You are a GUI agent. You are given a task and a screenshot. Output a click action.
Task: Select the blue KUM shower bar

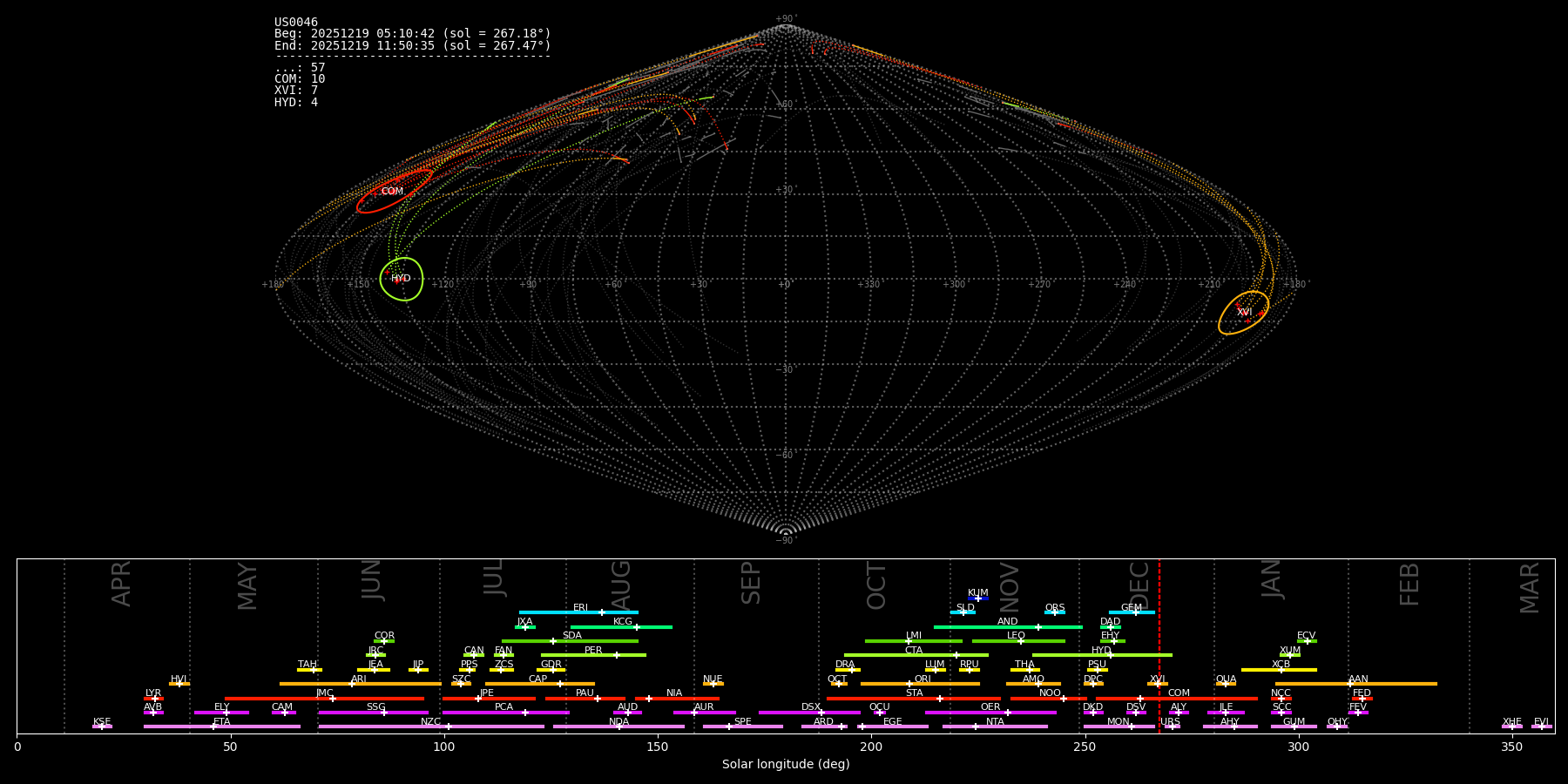(978, 598)
